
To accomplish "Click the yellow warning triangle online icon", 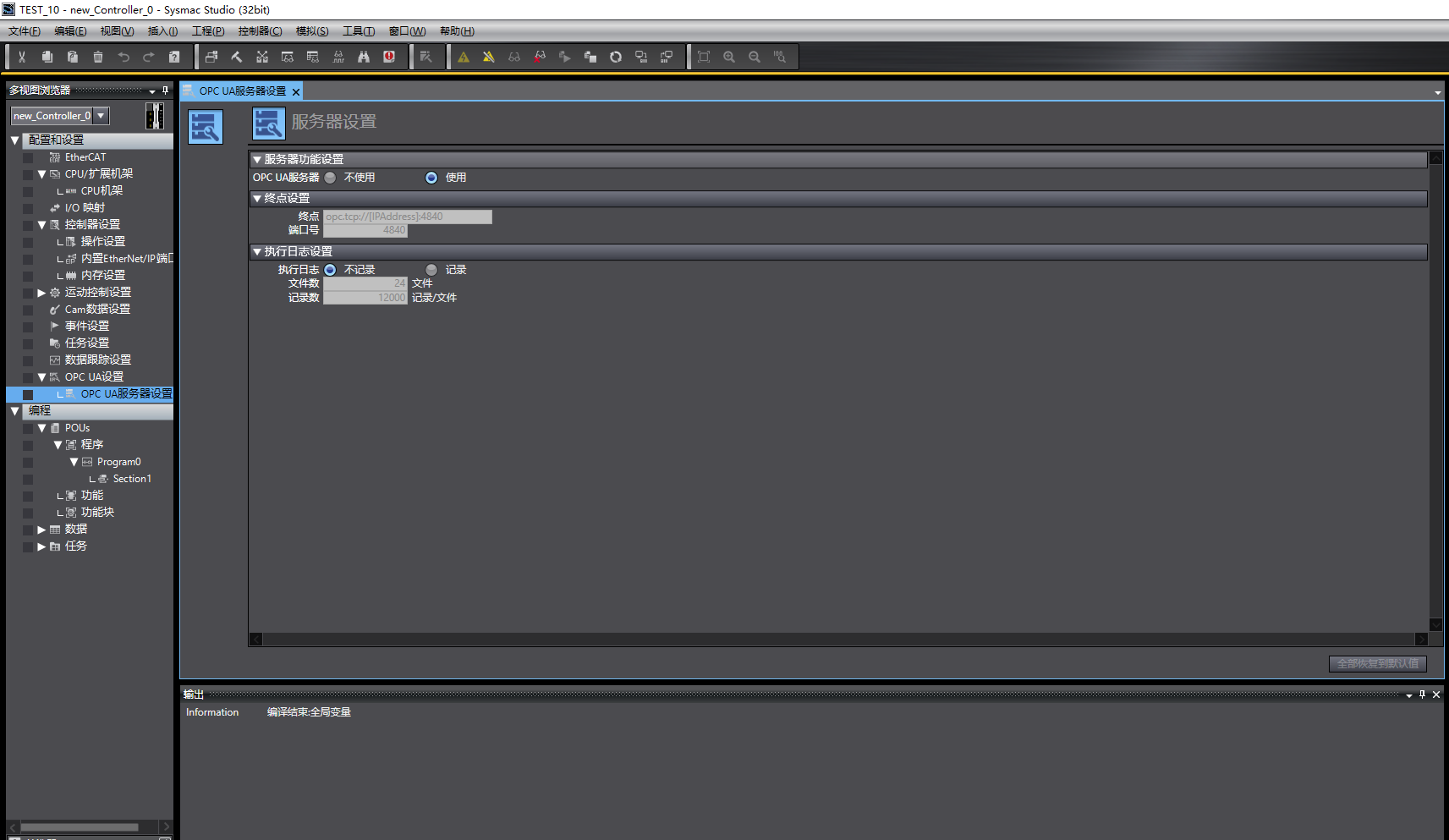I will coord(464,57).
